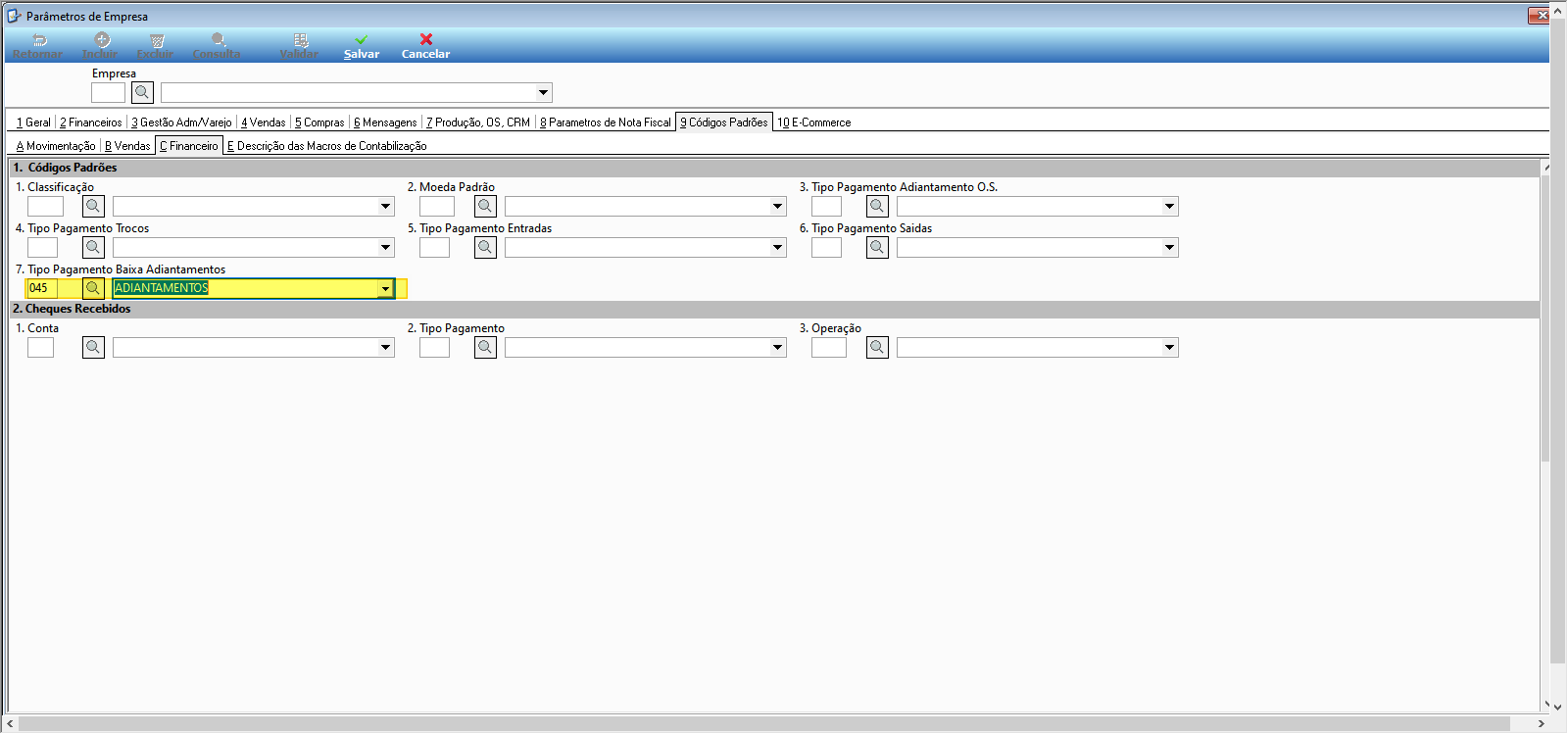The height and width of the screenshot is (734, 1568).
Task: Click Tipo Pagamento Trocos code field
Action: (x=42, y=247)
